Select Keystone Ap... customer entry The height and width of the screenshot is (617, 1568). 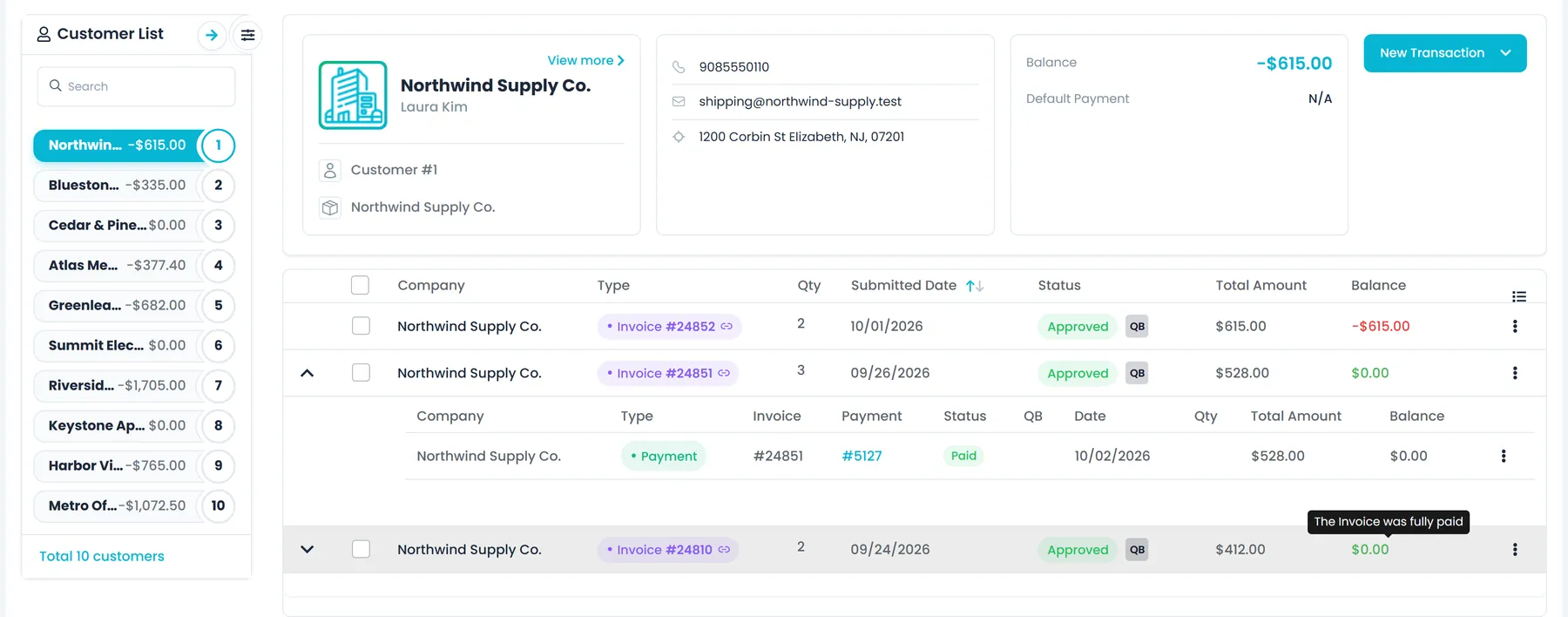(134, 426)
